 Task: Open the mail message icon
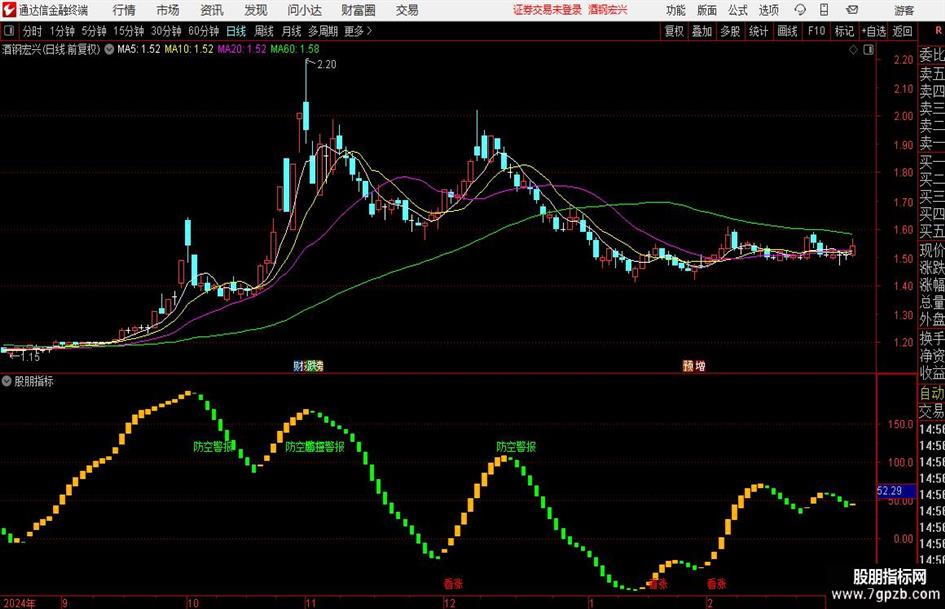click(852, 10)
